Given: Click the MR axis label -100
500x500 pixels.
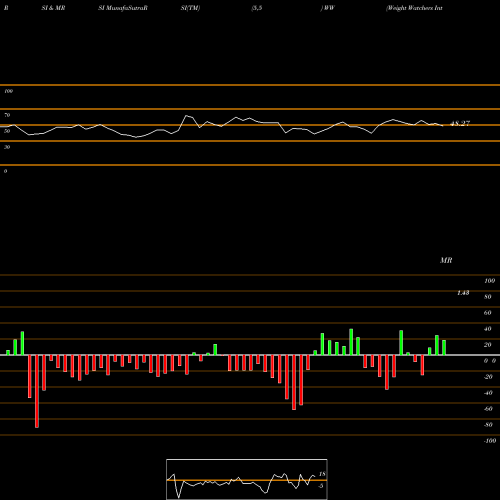Looking at the screenshot, I should coord(490,441).
